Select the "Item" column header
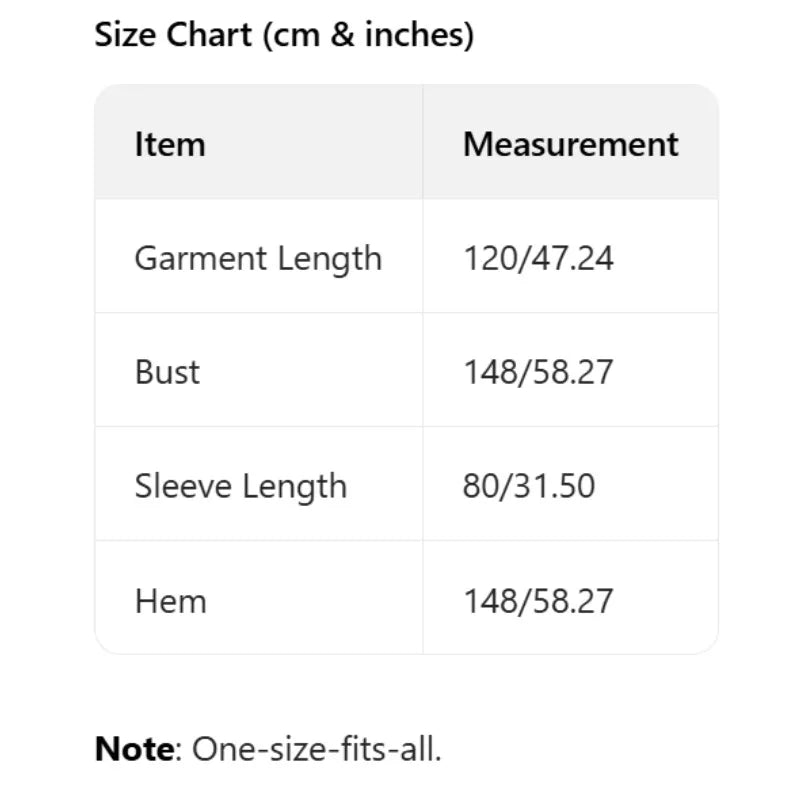Screen dimensions: 800x800 pos(169,144)
